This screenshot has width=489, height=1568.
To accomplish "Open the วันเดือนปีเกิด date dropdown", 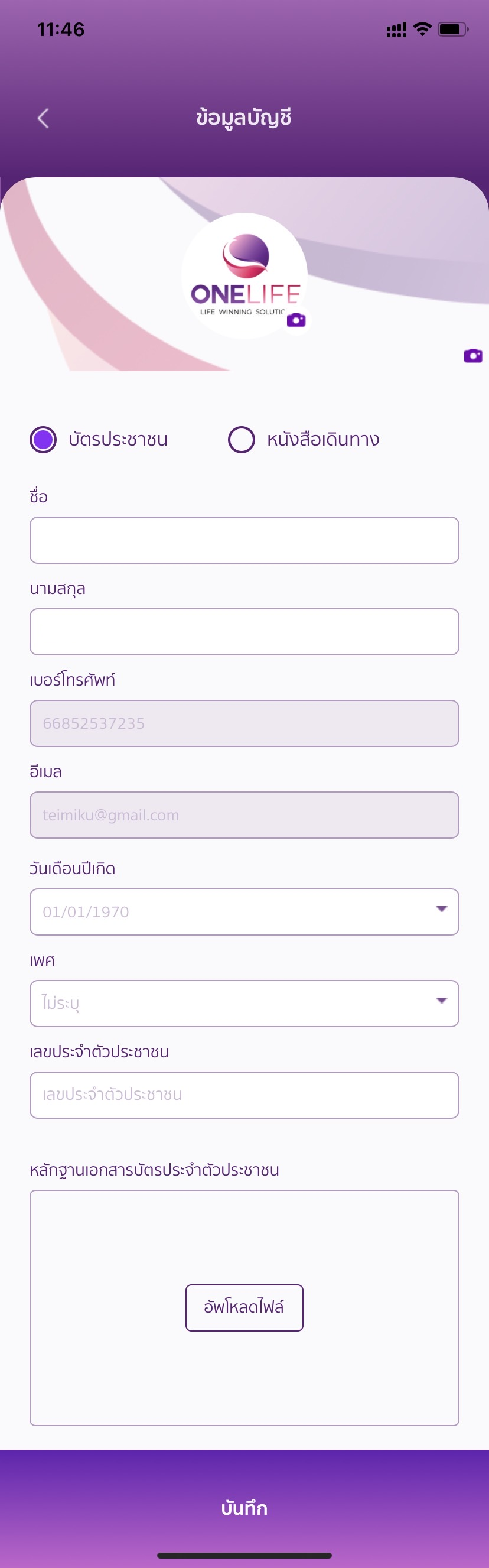I will [231, 911].
